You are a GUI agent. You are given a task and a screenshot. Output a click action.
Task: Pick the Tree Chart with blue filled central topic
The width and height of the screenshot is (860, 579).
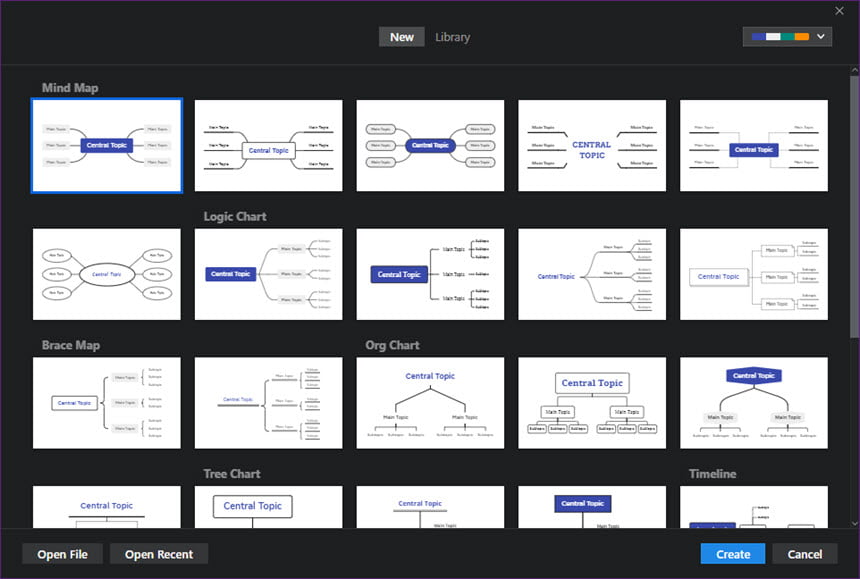[592, 507]
